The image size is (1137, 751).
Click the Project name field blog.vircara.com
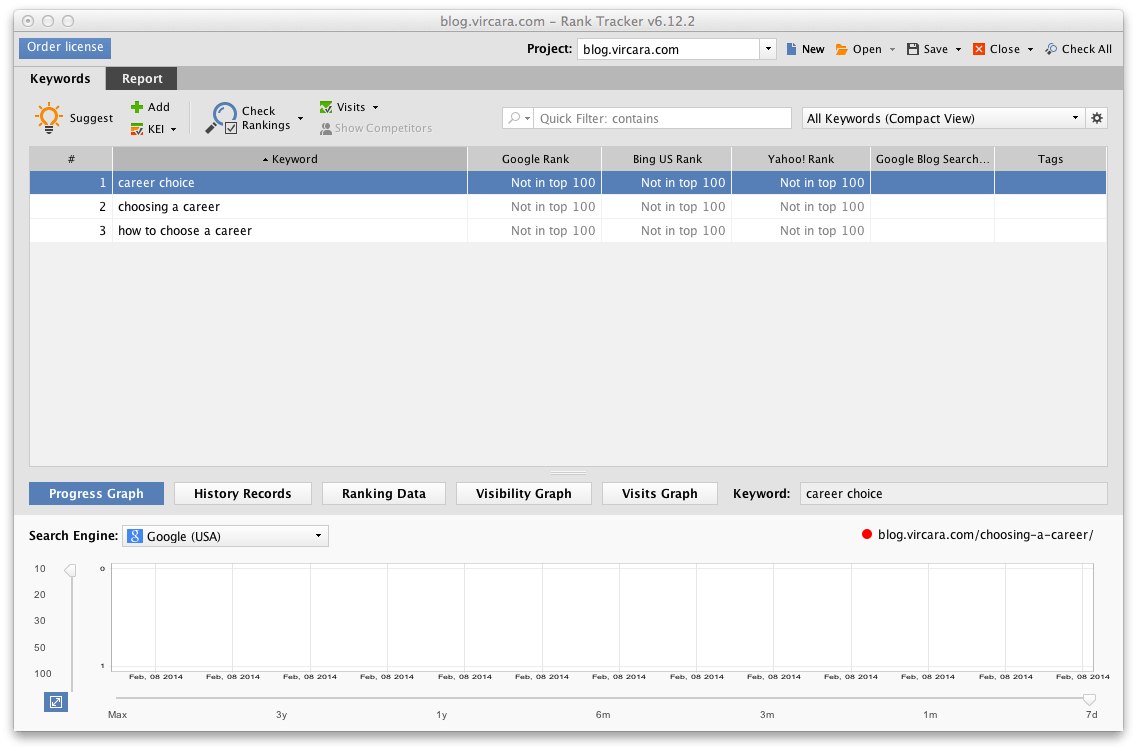(668, 49)
